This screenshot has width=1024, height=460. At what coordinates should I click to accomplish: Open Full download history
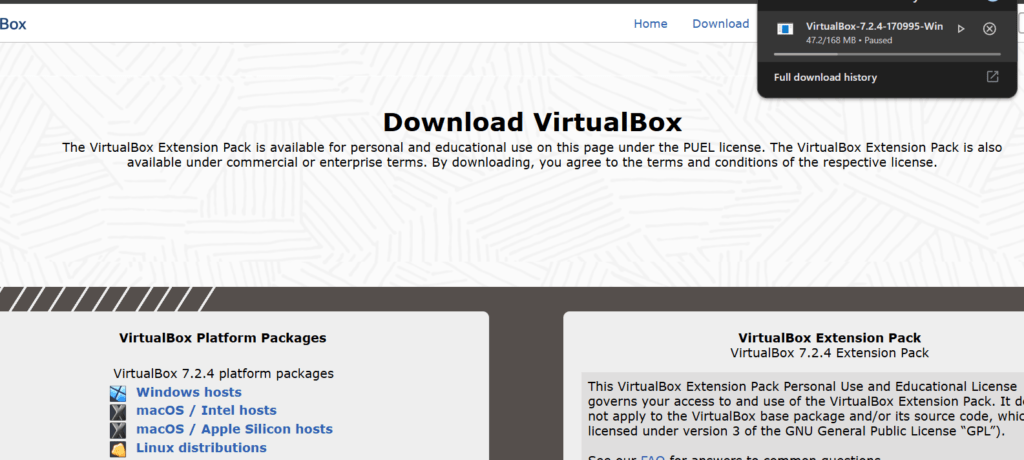[825, 77]
